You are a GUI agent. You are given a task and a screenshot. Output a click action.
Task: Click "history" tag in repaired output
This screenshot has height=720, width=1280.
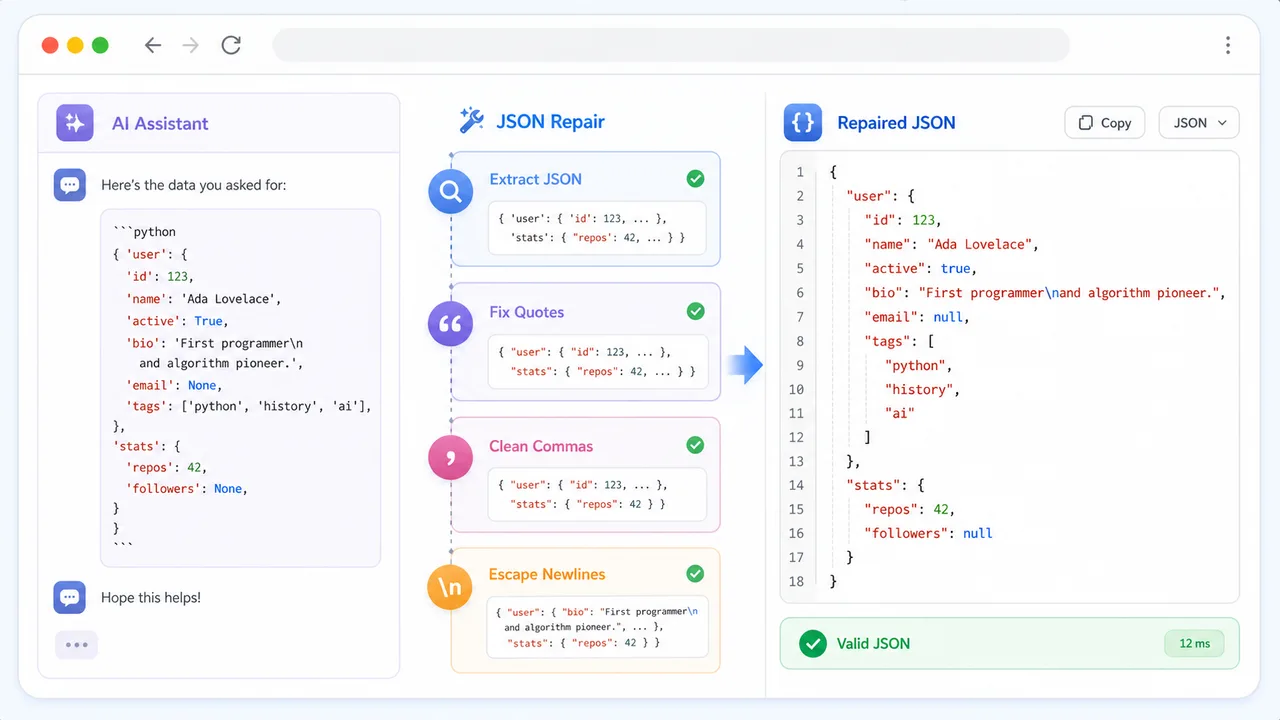(x=922, y=389)
